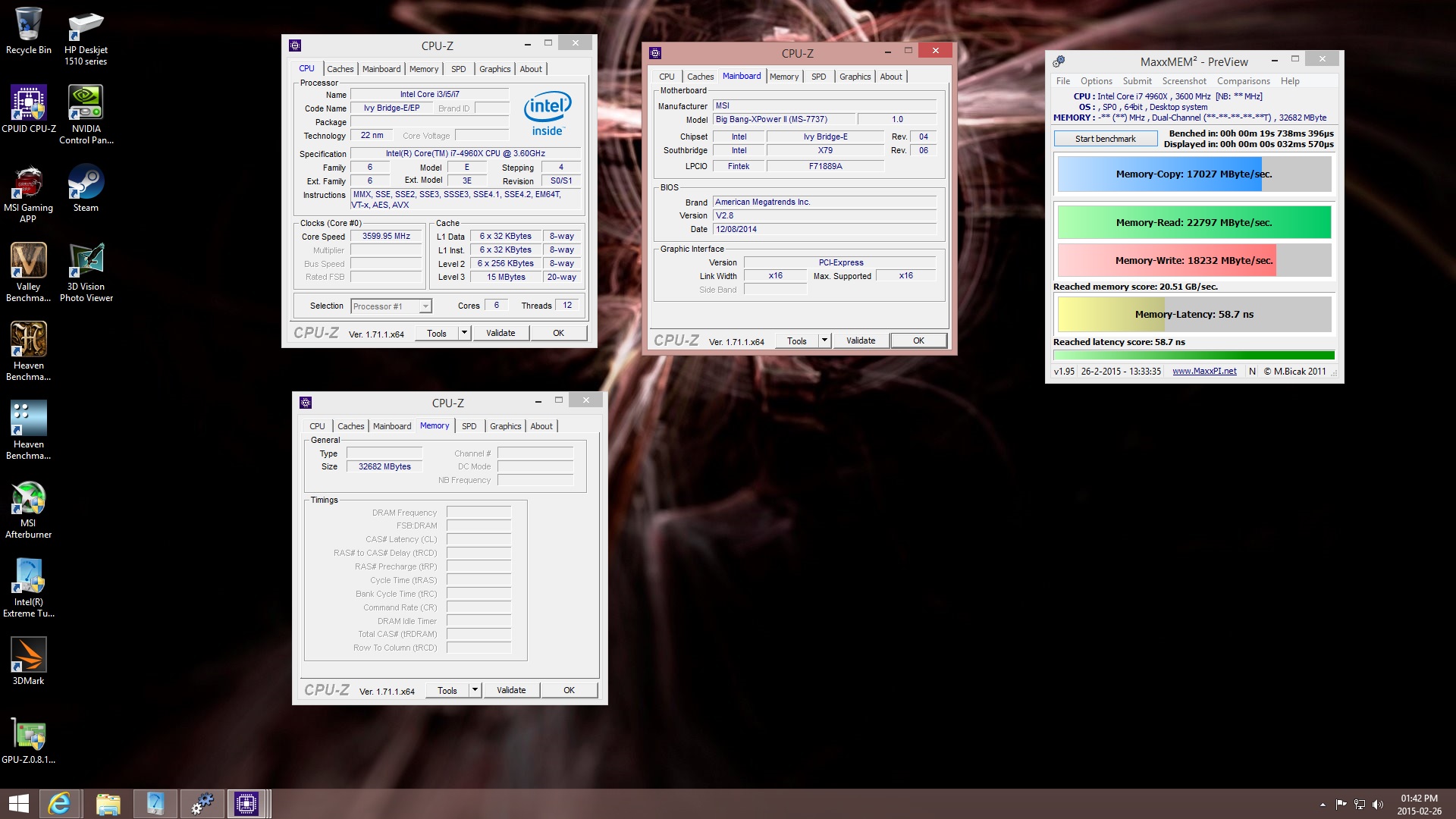Click the Windows Start button
The width and height of the screenshot is (1456, 819).
(18, 804)
